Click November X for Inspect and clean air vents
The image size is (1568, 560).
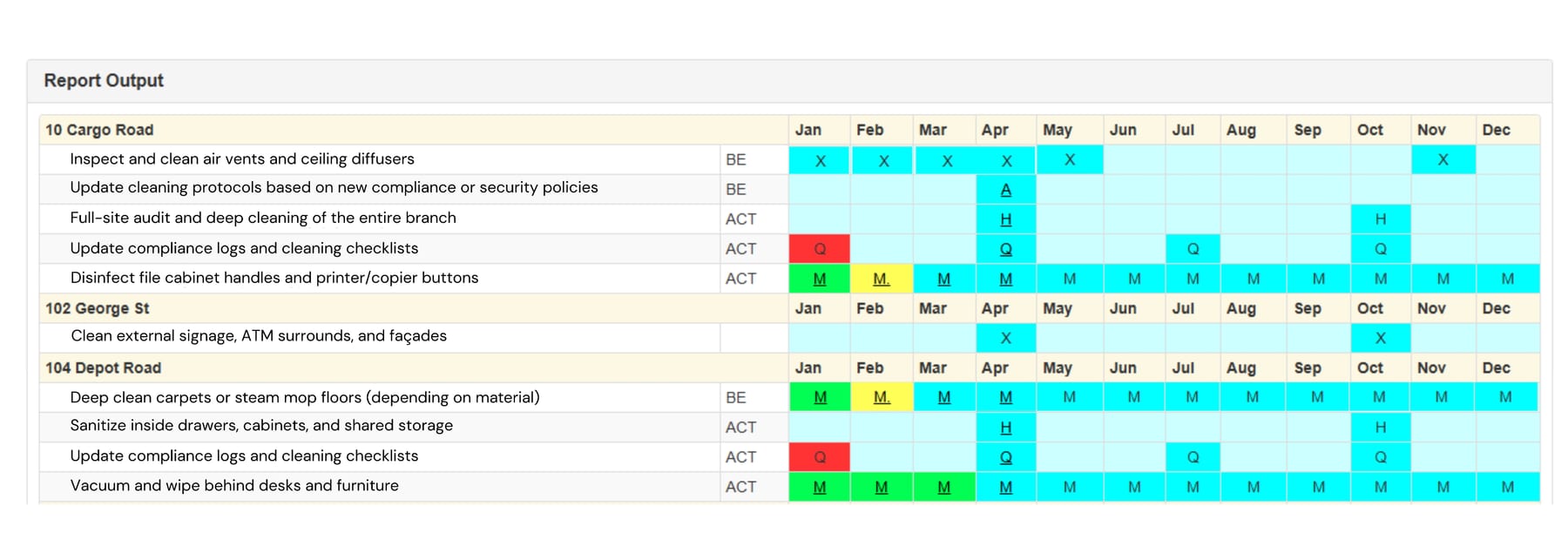click(1443, 160)
